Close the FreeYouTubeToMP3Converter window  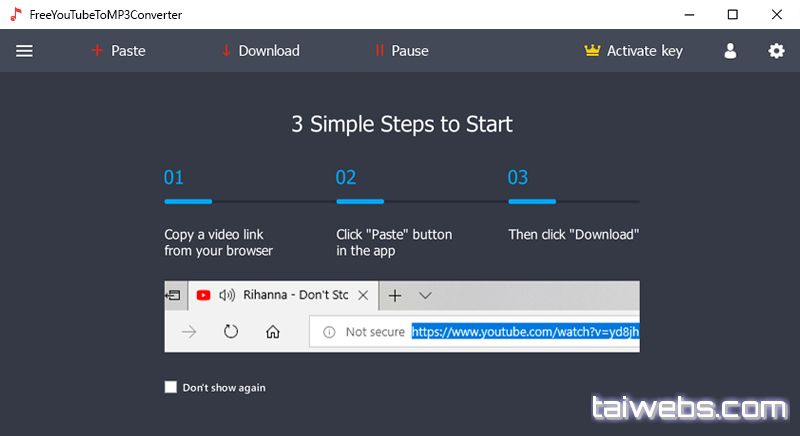pos(777,15)
